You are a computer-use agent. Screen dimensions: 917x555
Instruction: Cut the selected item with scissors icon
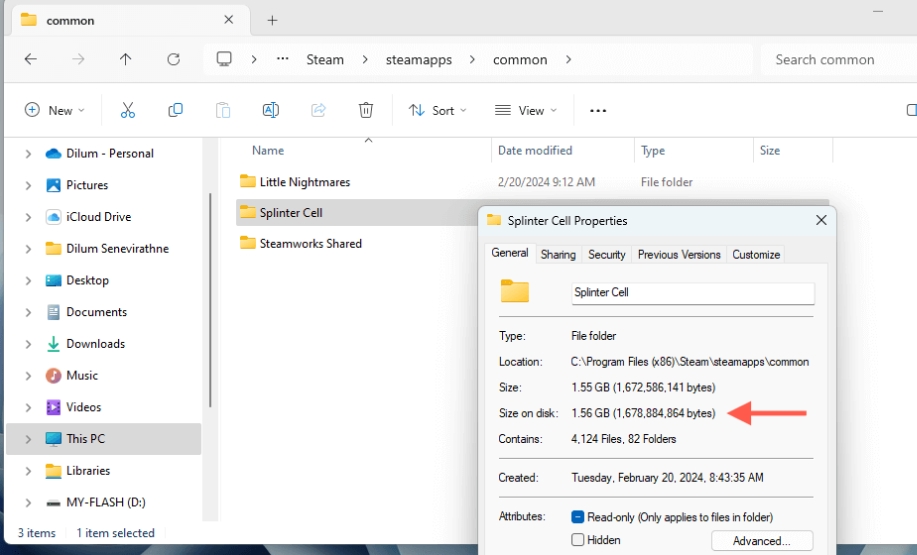tap(127, 110)
